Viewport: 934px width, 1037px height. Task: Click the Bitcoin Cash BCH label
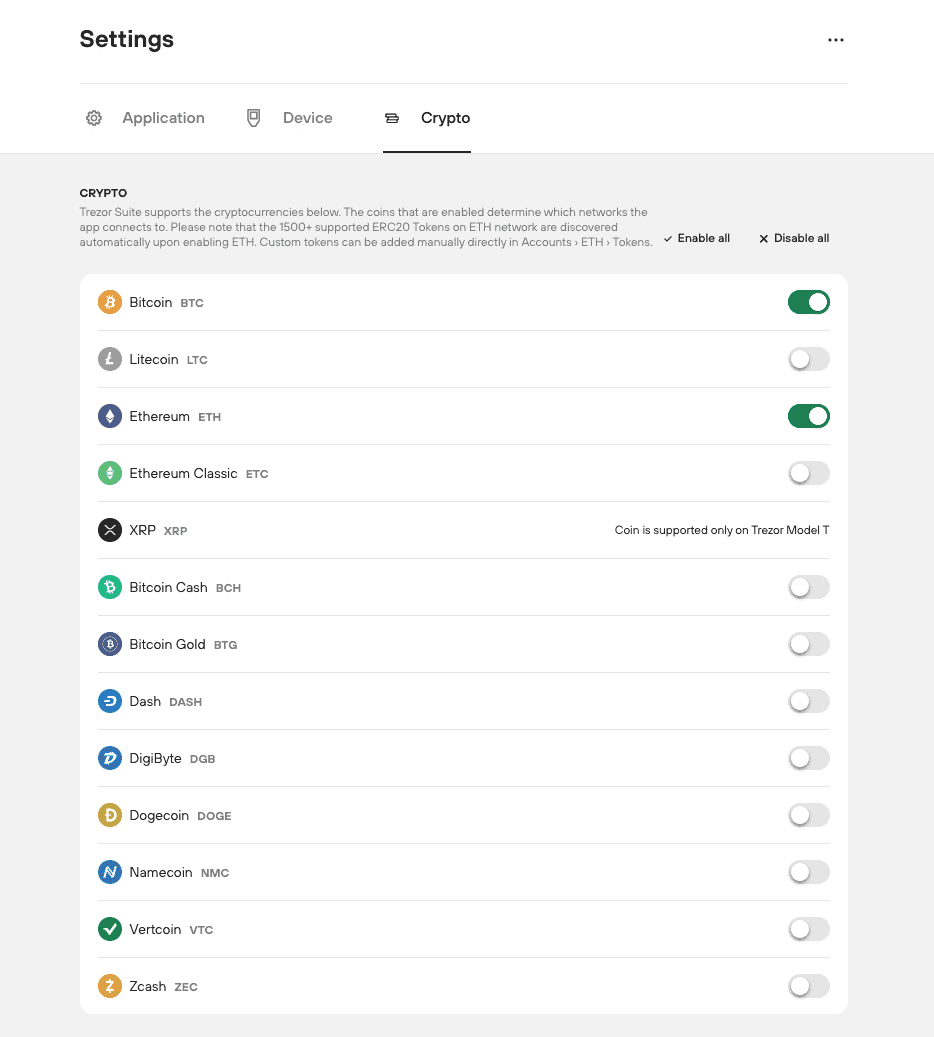tap(185, 587)
